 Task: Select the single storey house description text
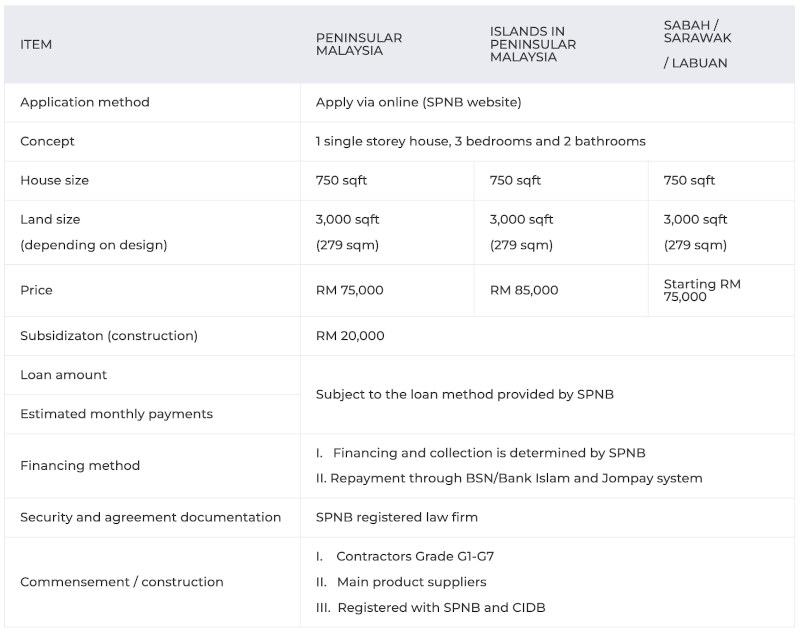point(480,141)
